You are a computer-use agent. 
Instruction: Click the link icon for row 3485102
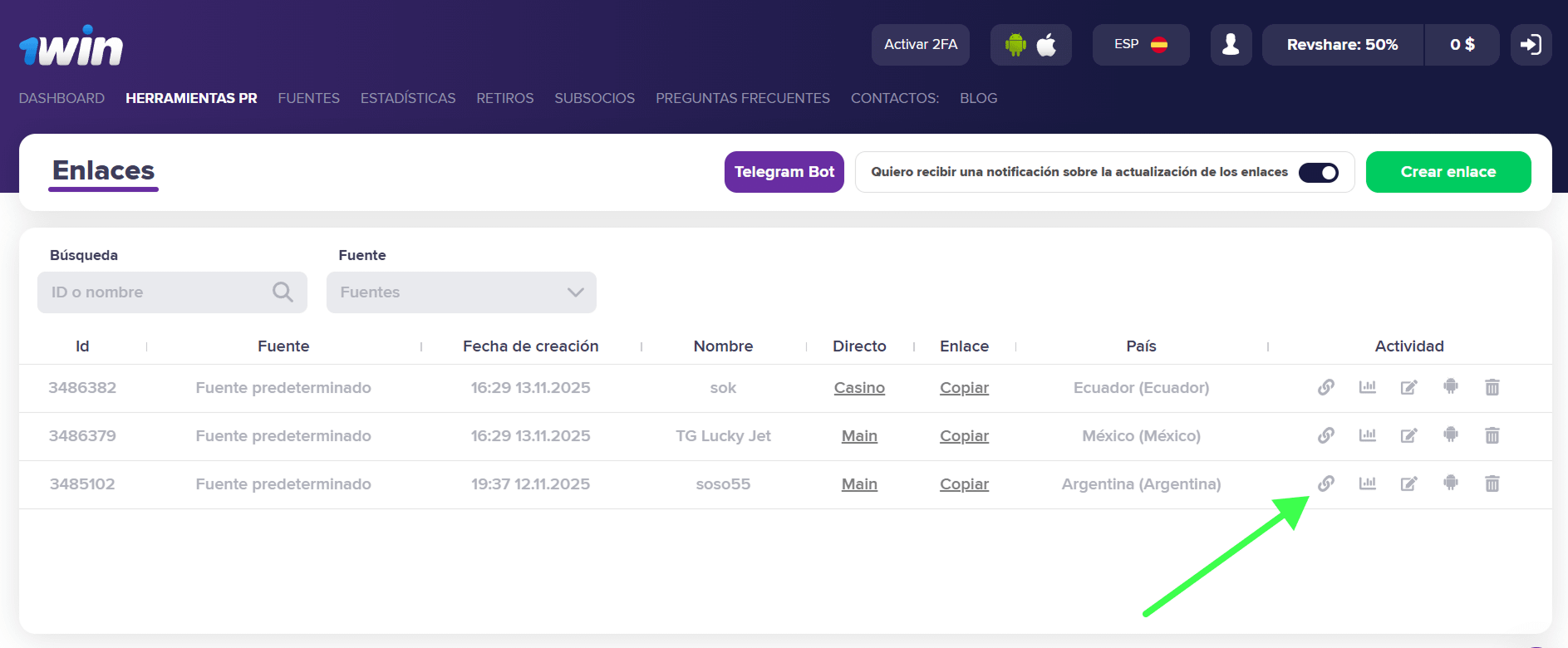[1325, 484]
